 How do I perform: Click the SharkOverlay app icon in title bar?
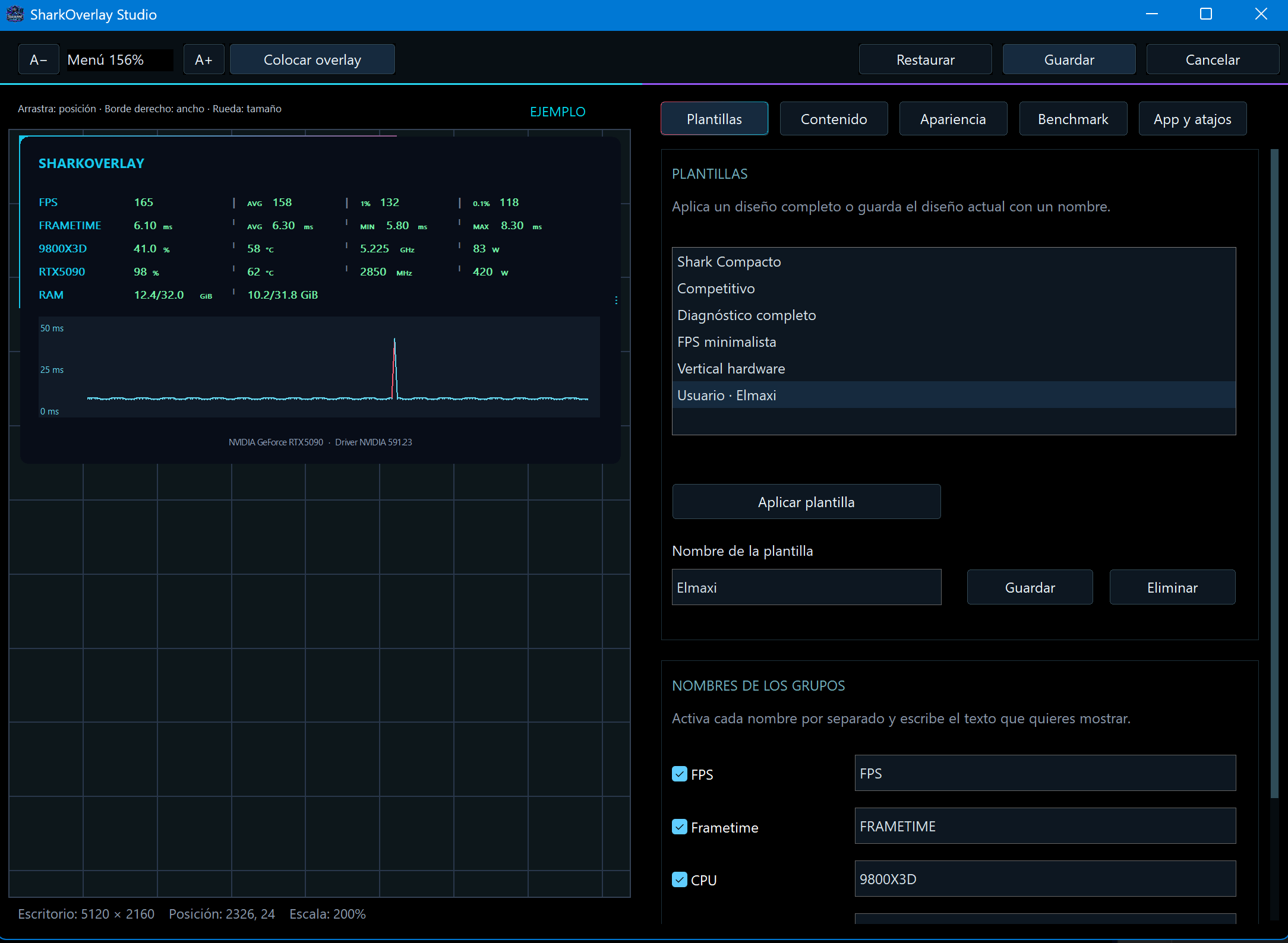14,14
